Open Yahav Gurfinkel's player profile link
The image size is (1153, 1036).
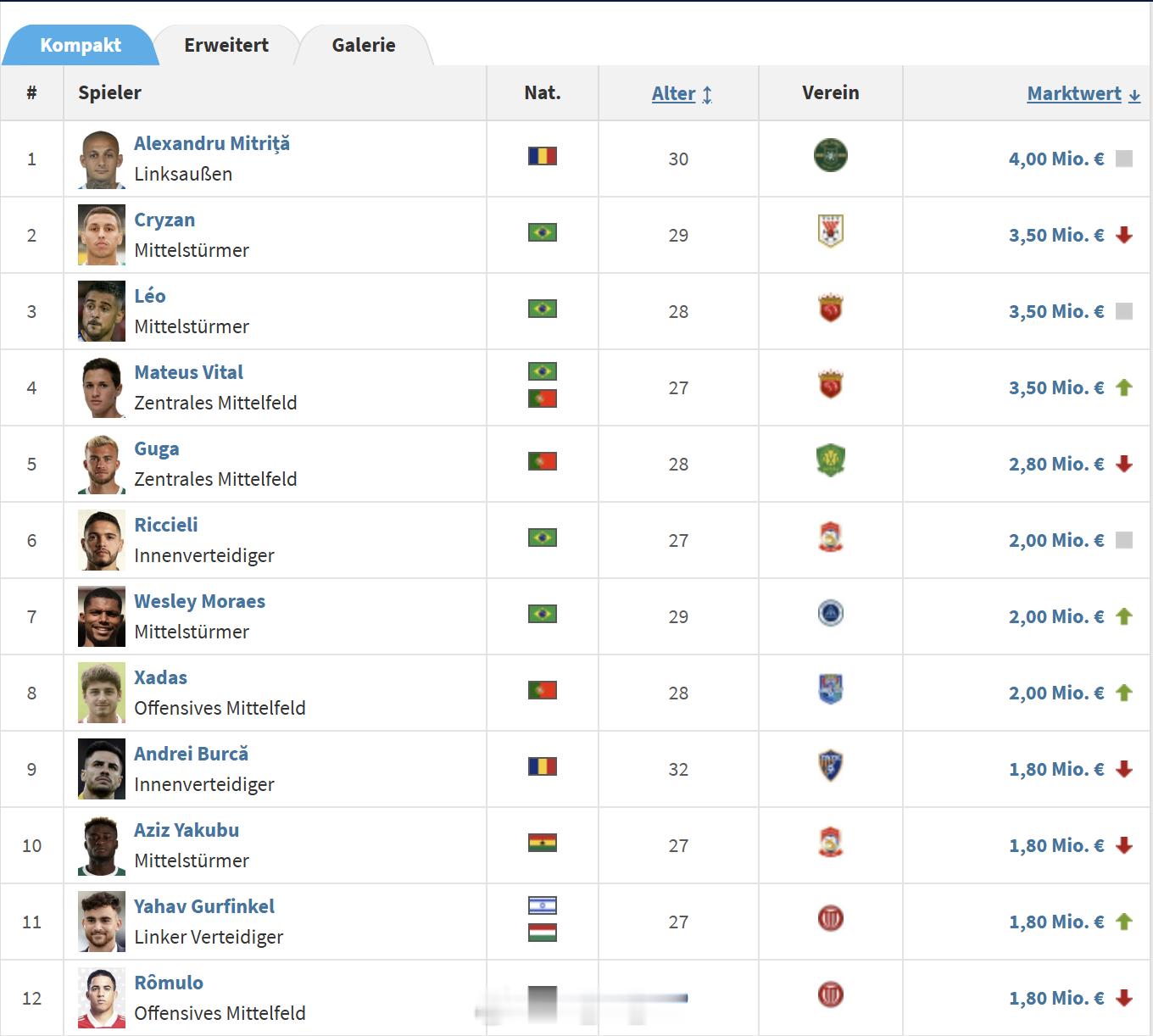(x=204, y=906)
